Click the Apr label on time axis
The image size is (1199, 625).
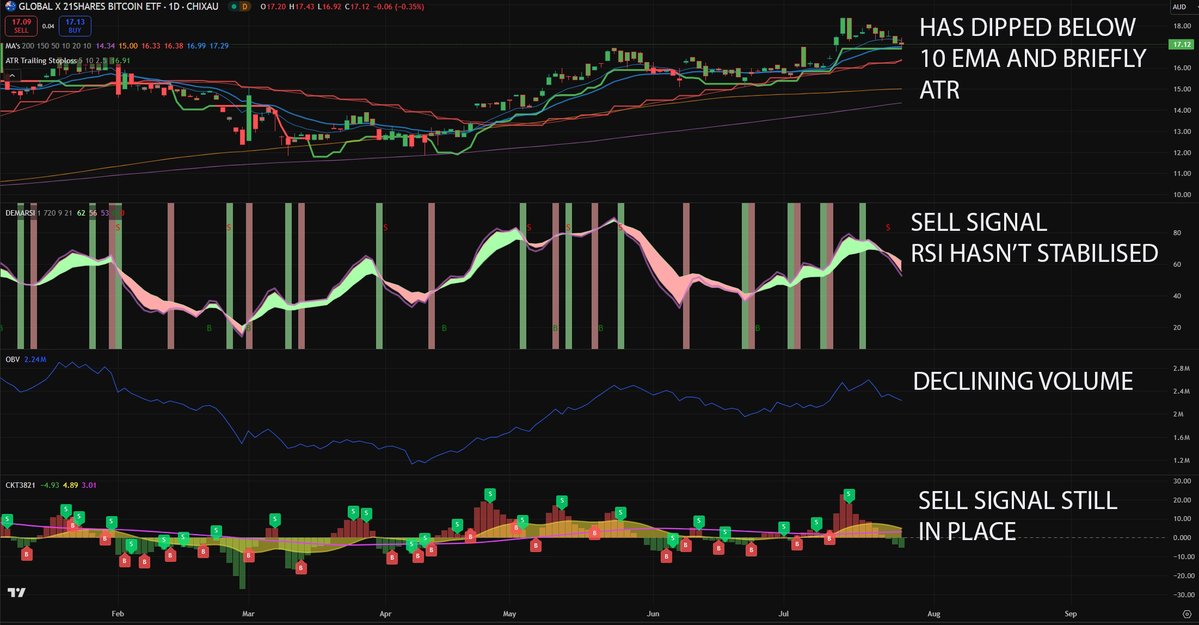click(385, 614)
